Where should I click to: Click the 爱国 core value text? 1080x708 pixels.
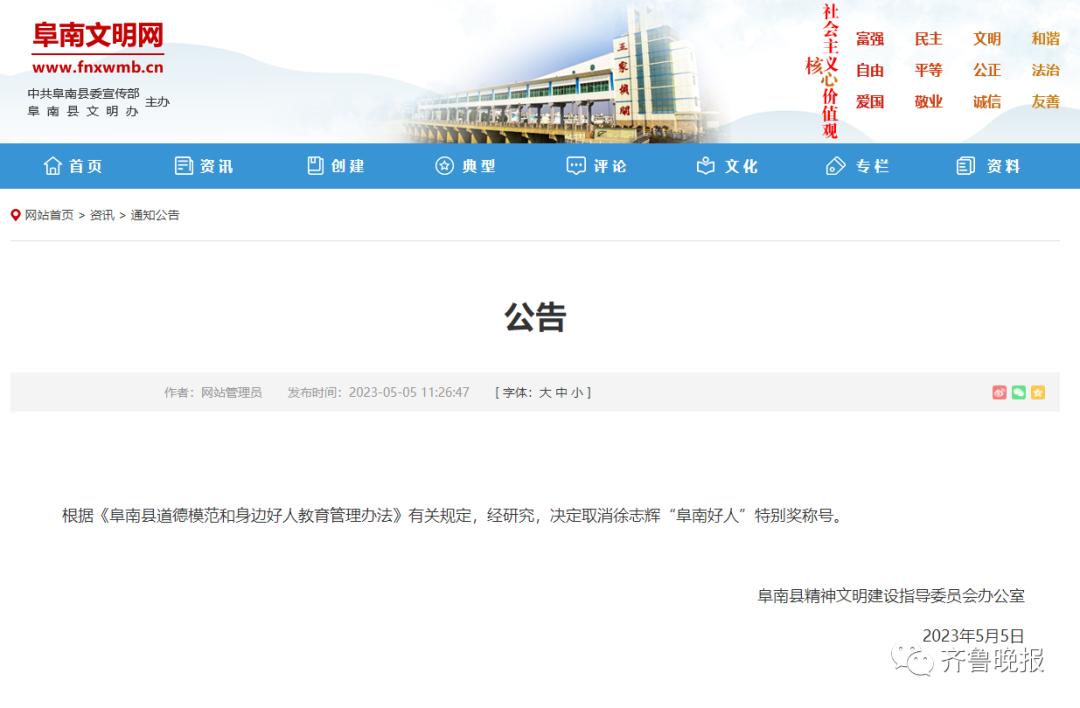coord(870,102)
